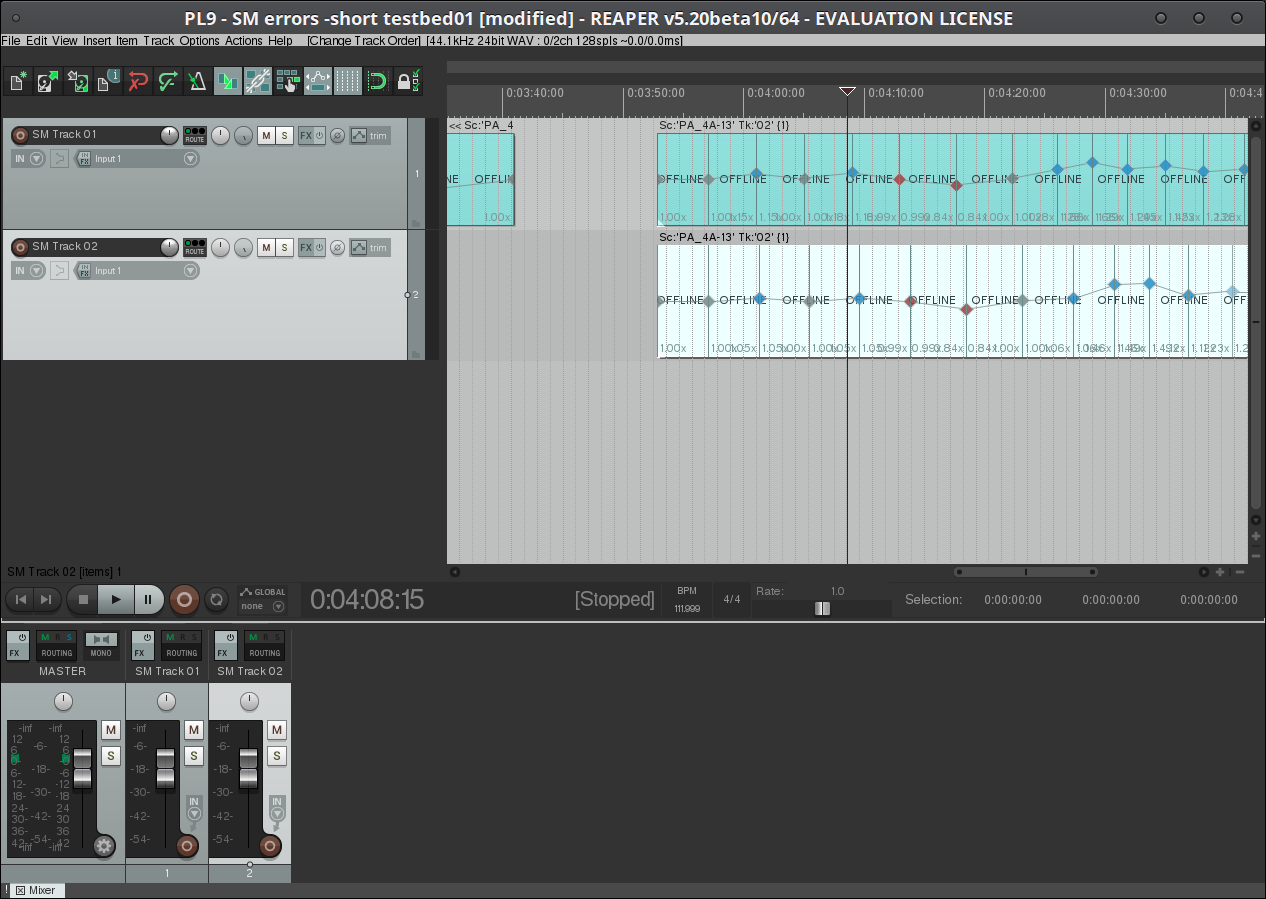Click input FX icon on SM Track 01

[84, 158]
